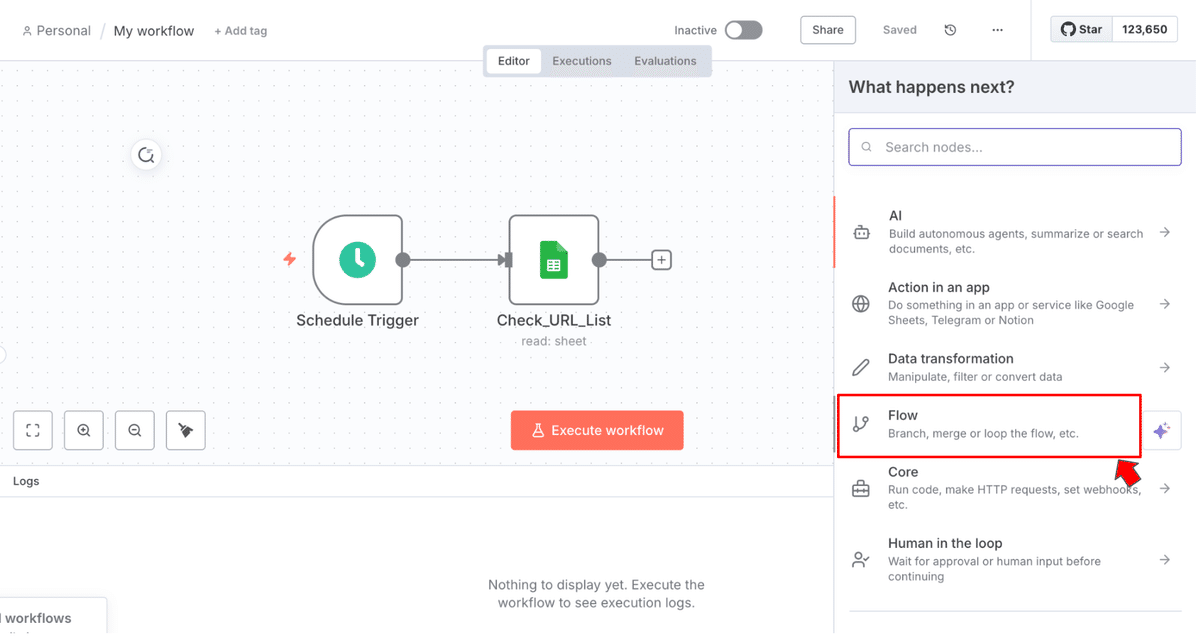The width and height of the screenshot is (1200, 639).
Task: Tidy up the workflow nodes
Action: coord(186,431)
